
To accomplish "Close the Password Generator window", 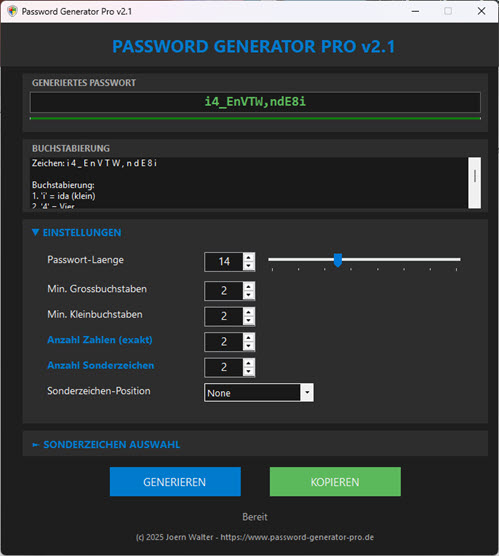I will (481, 11).
